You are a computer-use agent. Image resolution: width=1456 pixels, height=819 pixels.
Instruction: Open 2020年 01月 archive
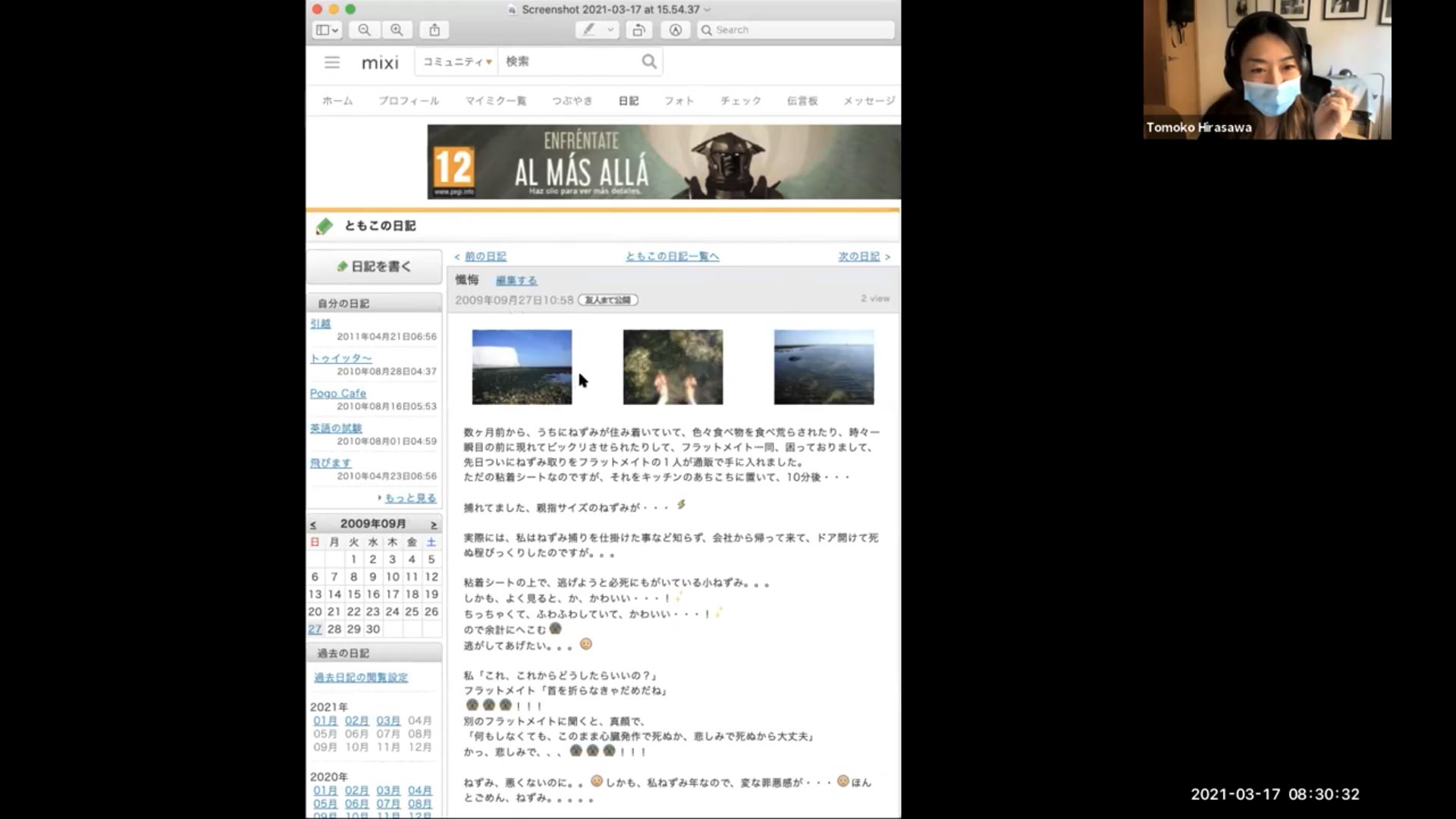[325, 790]
